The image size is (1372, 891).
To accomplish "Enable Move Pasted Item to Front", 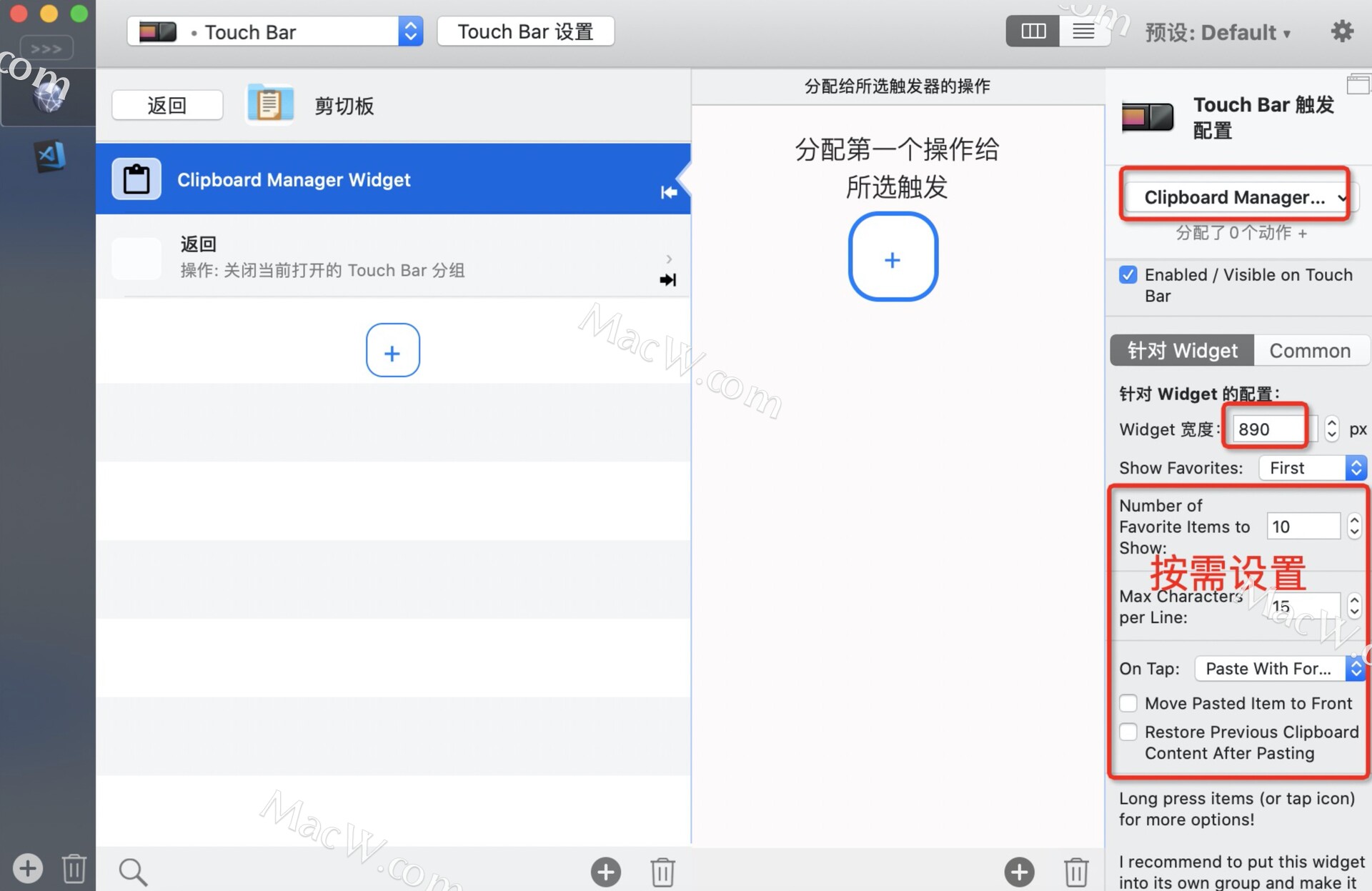I will click(x=1128, y=703).
